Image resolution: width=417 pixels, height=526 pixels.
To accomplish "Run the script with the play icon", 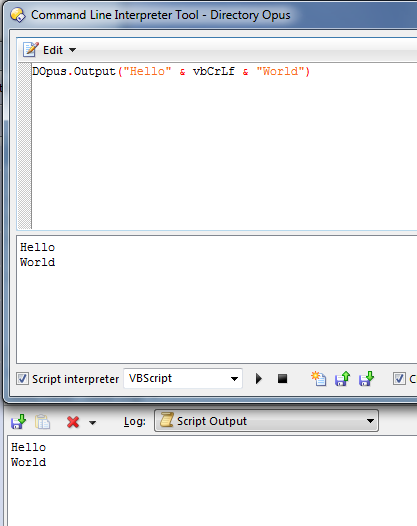I will [258, 379].
